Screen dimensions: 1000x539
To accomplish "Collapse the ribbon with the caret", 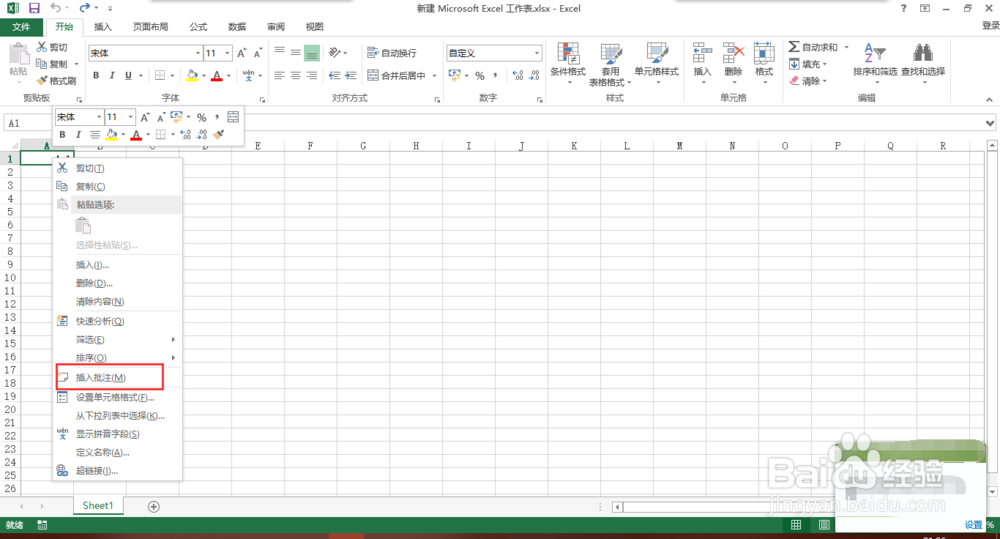I will 989,100.
